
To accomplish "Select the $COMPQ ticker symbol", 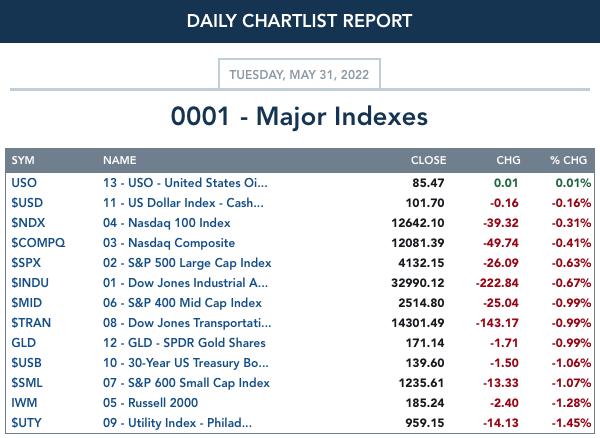I will point(38,243).
